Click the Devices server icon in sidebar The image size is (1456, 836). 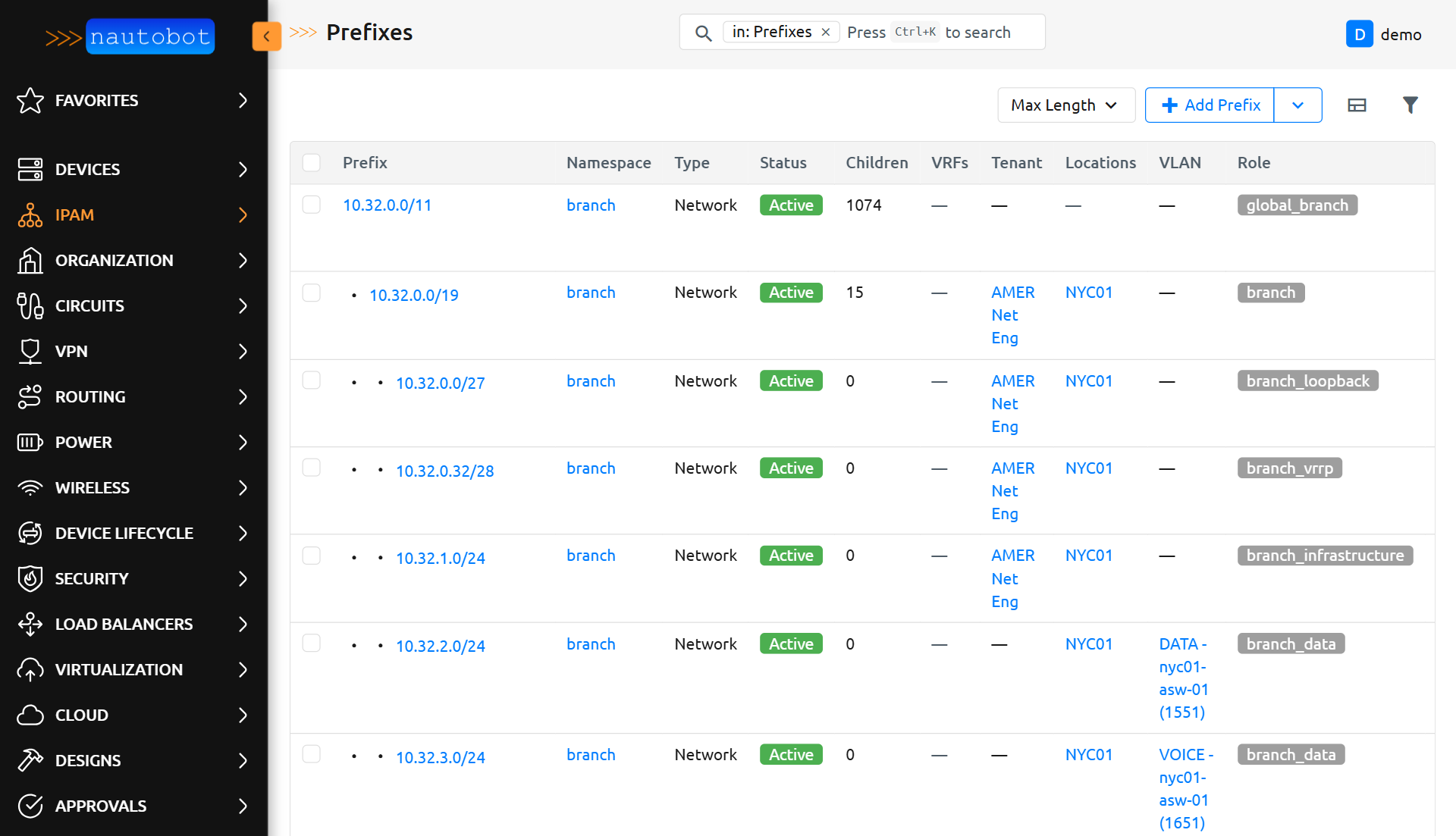pos(30,169)
